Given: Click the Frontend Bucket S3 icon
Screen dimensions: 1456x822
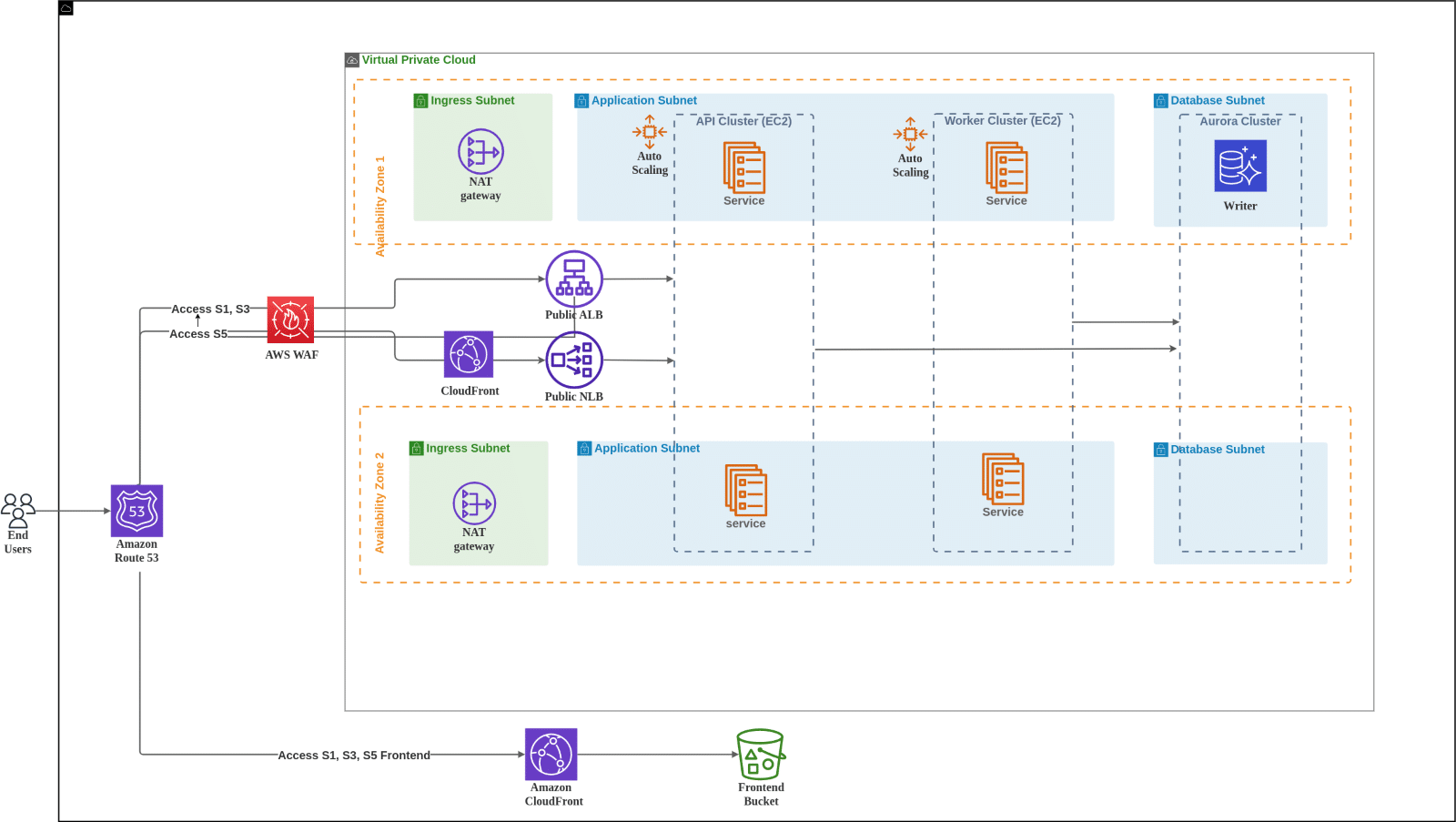Looking at the screenshot, I should pyautogui.click(x=761, y=755).
